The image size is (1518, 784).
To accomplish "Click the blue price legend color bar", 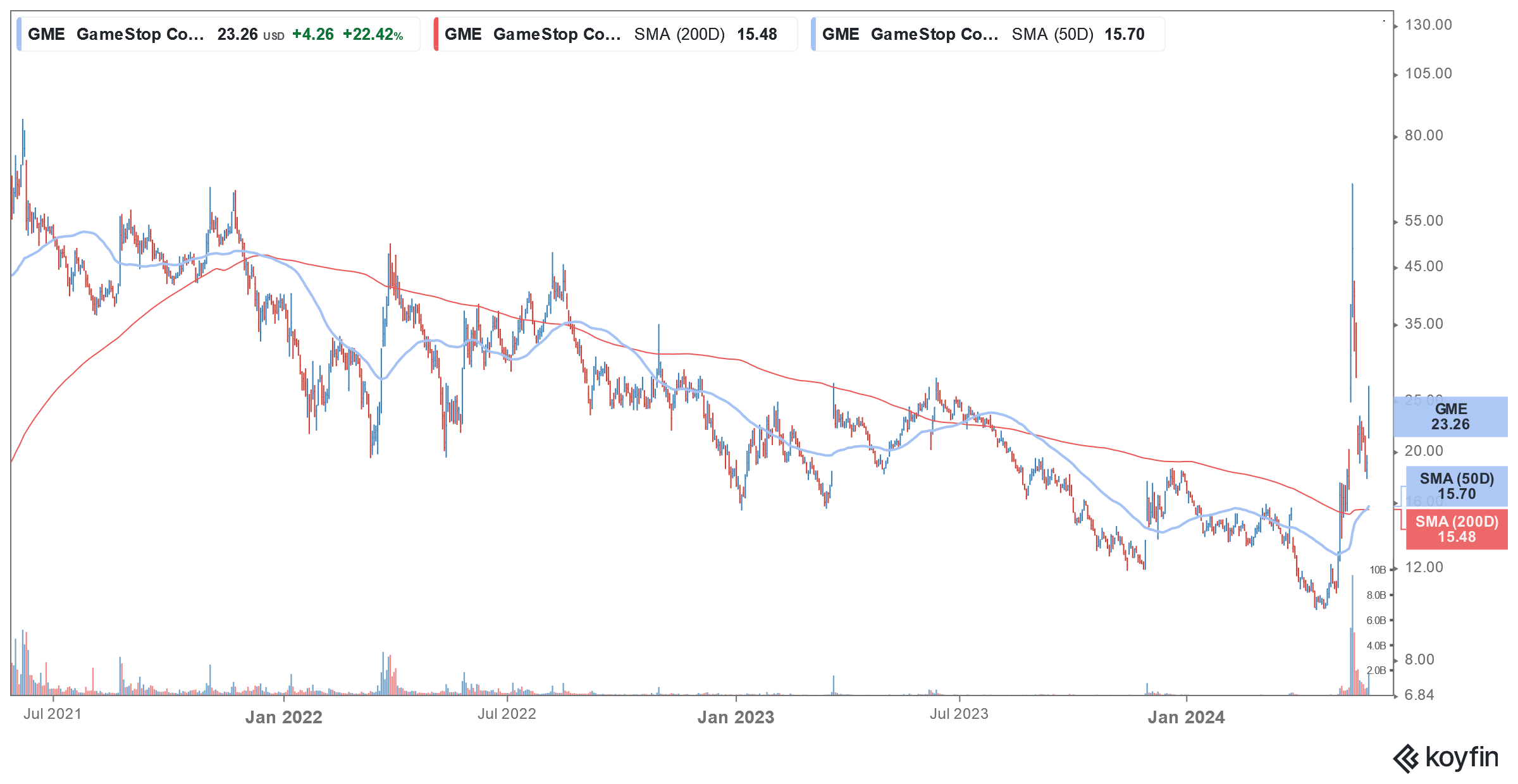I will (x=19, y=34).
